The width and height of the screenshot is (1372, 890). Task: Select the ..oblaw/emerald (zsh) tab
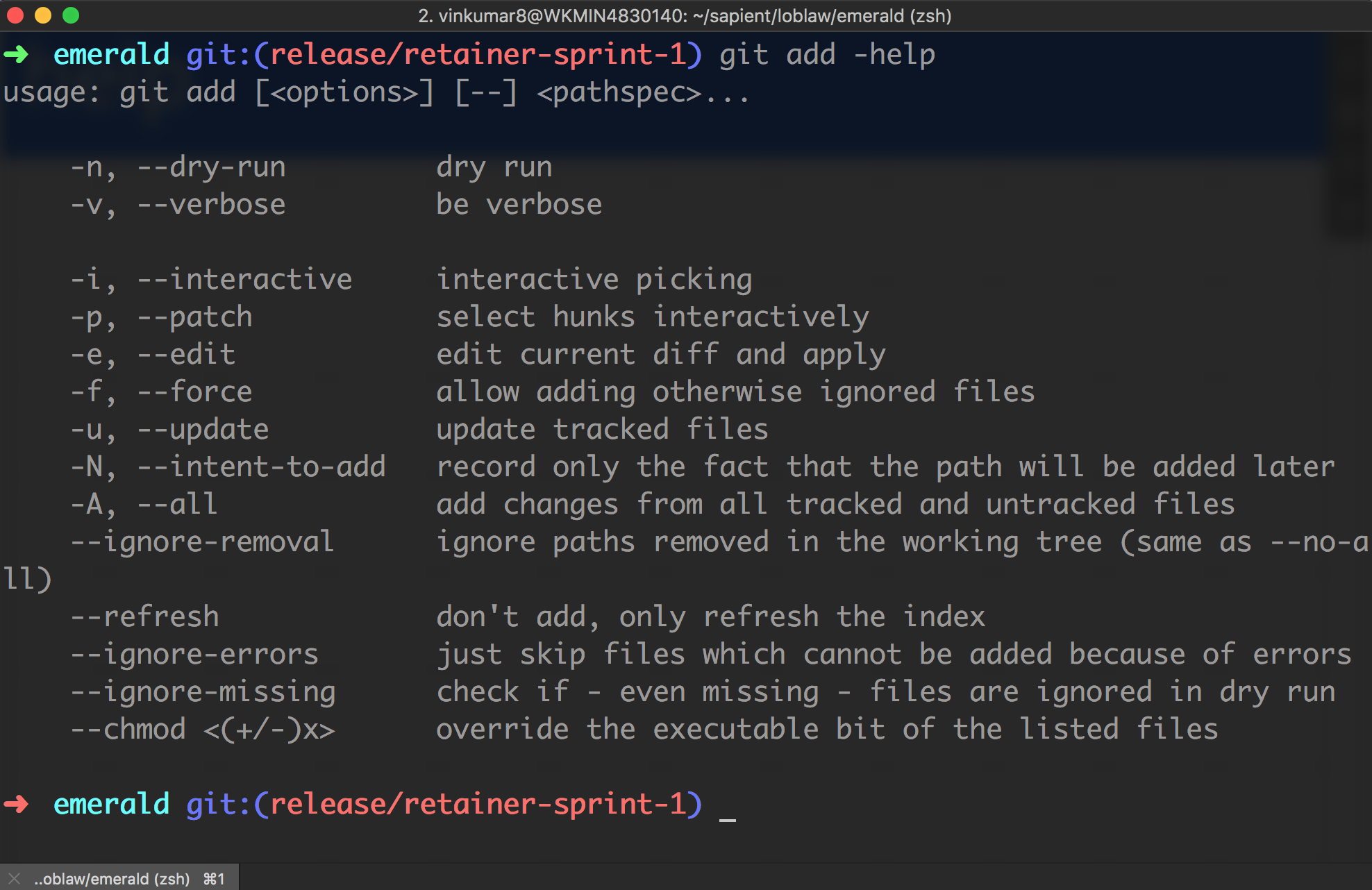(112, 878)
